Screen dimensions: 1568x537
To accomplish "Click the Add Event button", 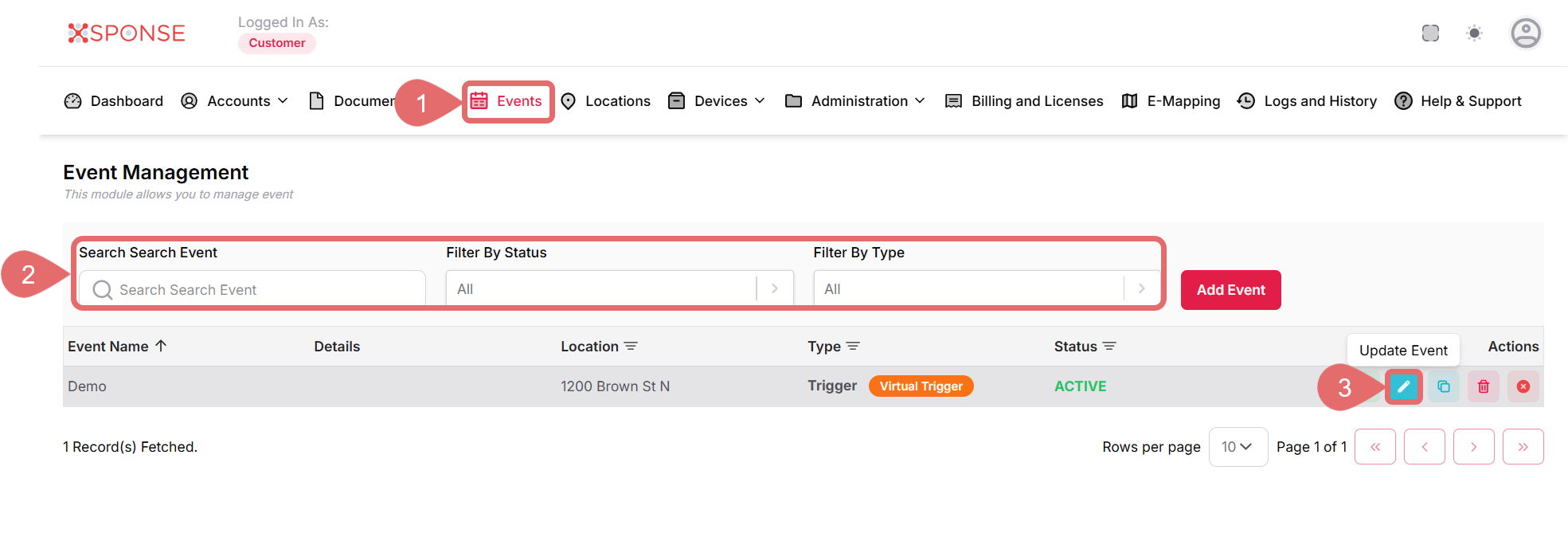I will [1230, 290].
